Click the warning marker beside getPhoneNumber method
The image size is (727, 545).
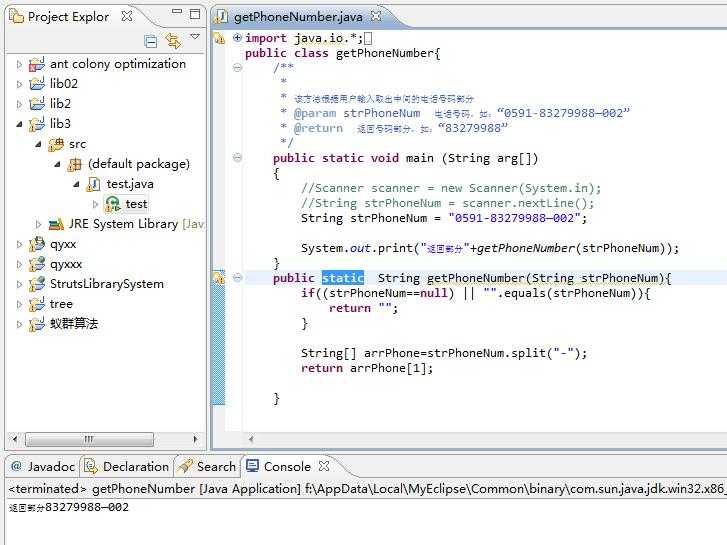coord(219,278)
